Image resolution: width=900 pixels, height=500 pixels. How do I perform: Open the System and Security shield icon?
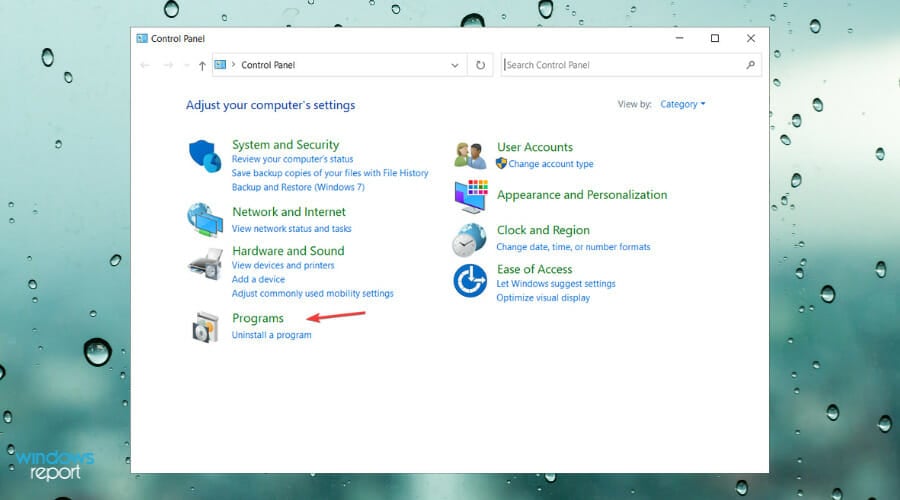pyautogui.click(x=205, y=156)
